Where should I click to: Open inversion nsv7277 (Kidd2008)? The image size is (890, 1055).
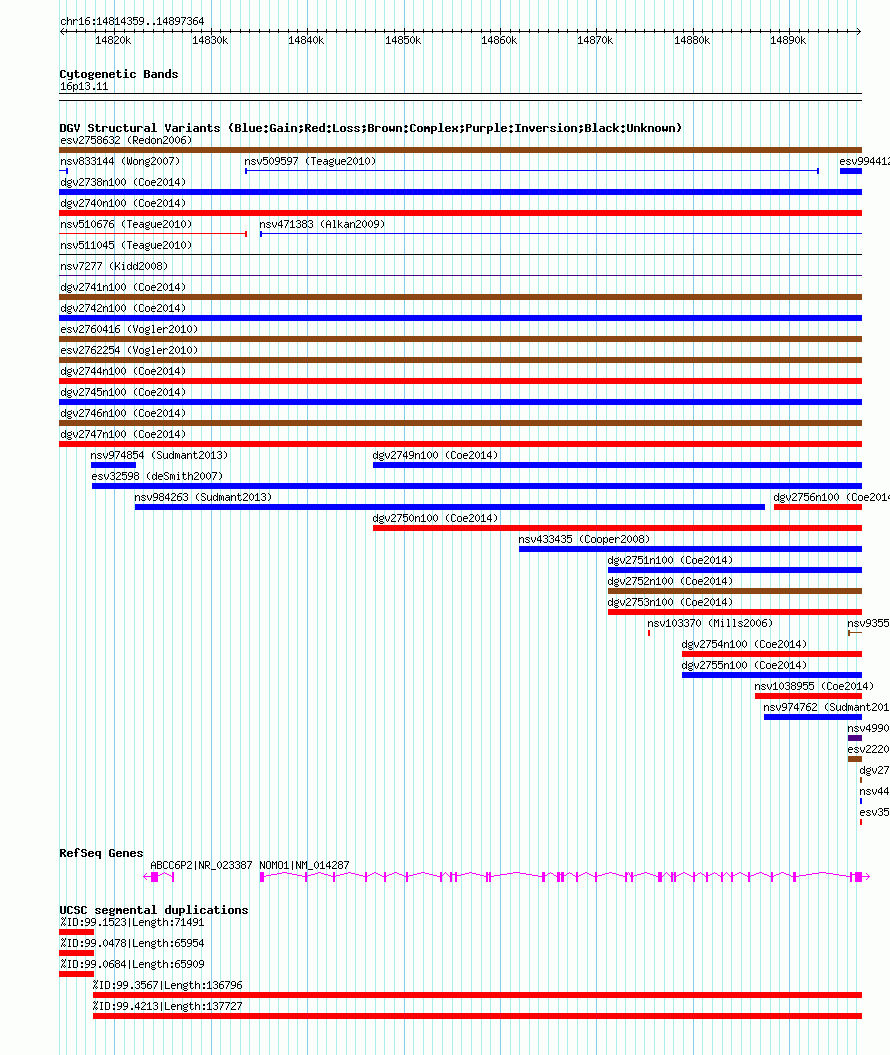(x=114, y=266)
